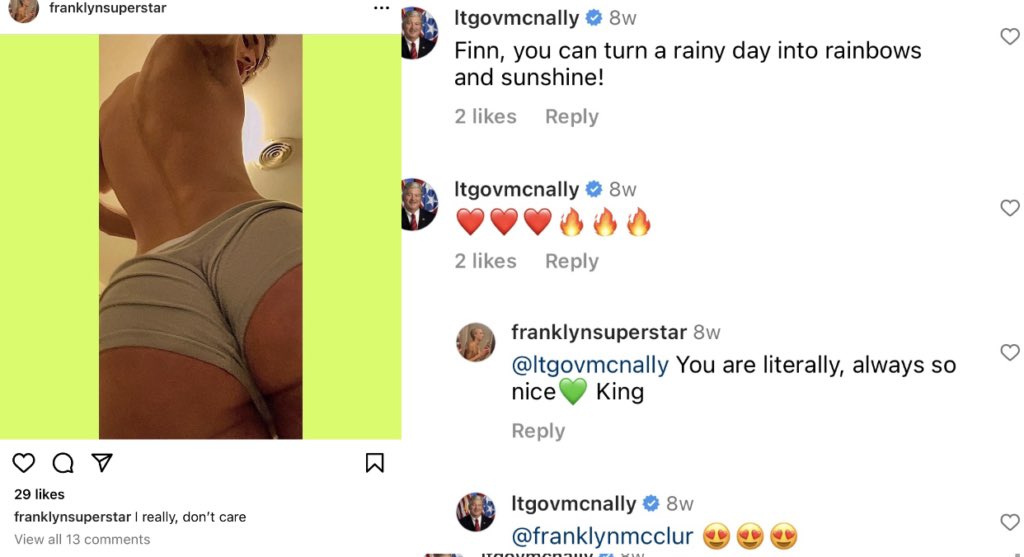View ltgovmcnally avatar on first comment
The height and width of the screenshot is (557, 1024).
tap(419, 33)
